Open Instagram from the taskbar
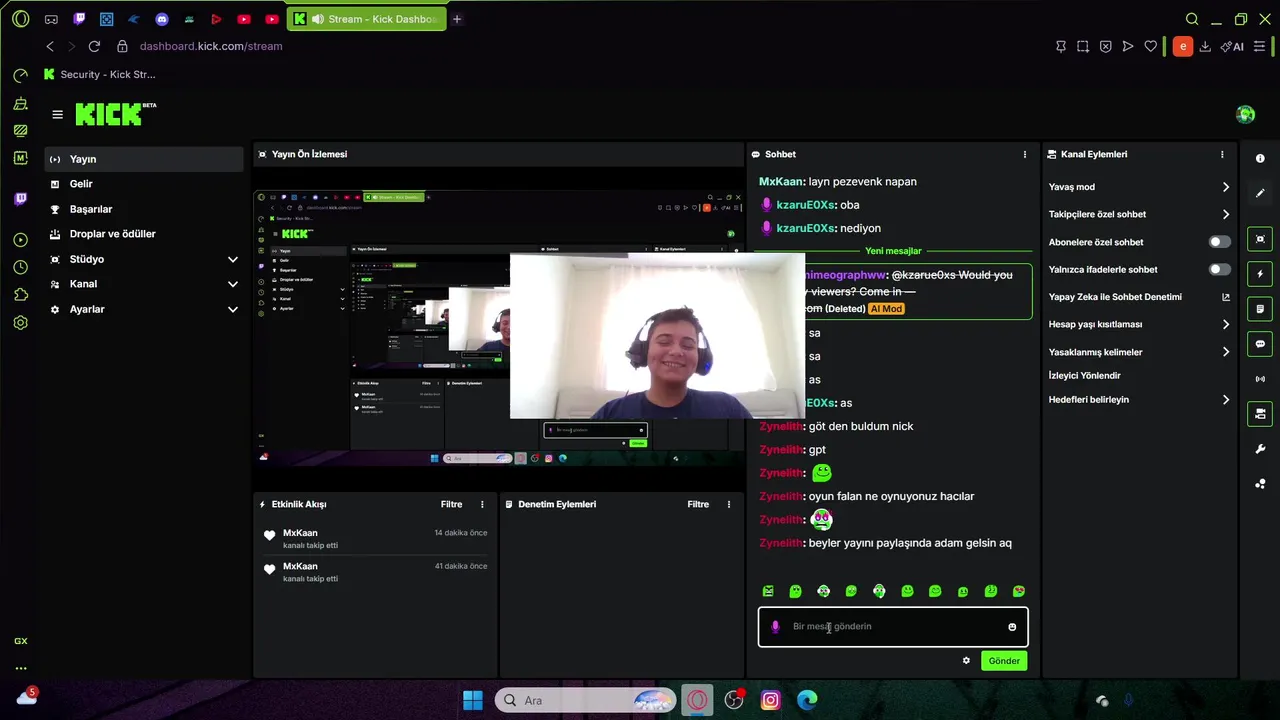 point(770,700)
